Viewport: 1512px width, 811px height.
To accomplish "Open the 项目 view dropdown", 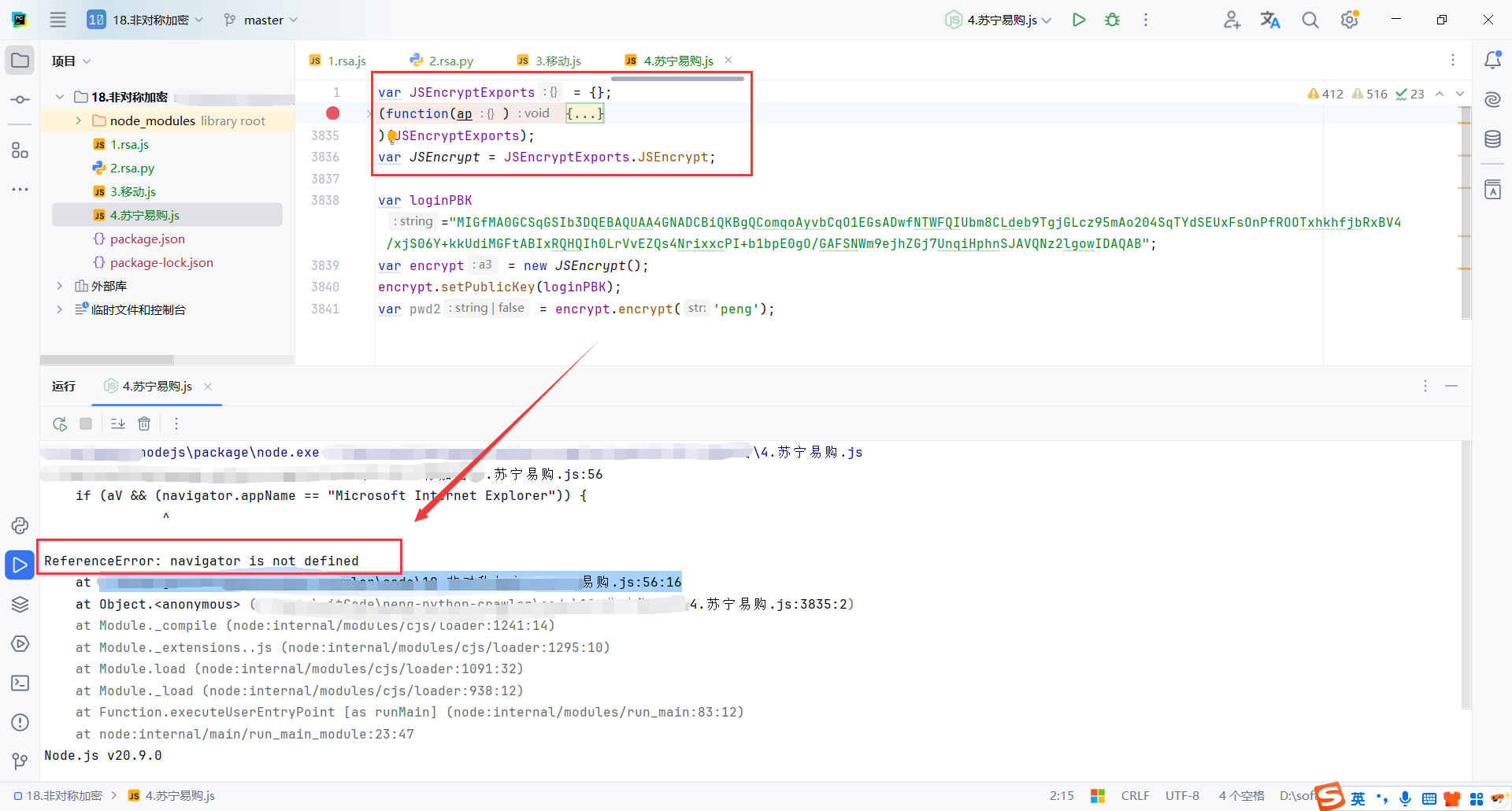I will point(72,61).
